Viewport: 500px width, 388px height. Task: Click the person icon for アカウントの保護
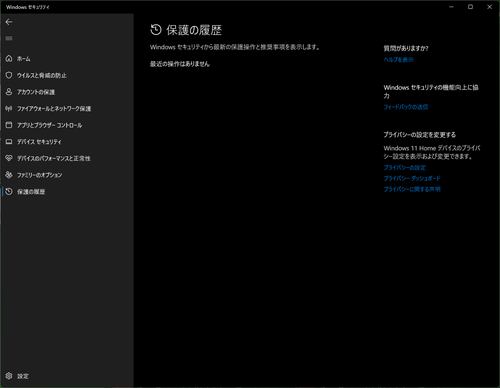(x=9, y=92)
